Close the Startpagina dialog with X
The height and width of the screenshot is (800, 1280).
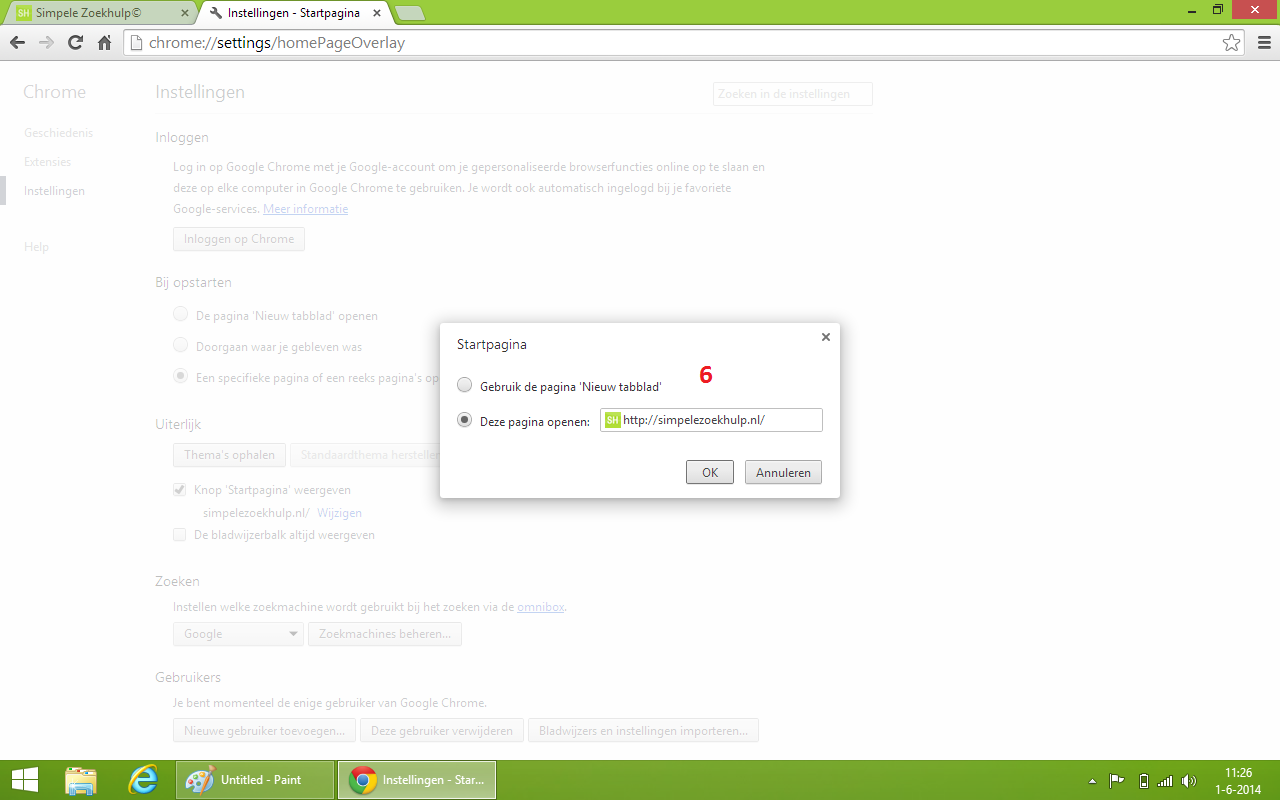pos(825,338)
